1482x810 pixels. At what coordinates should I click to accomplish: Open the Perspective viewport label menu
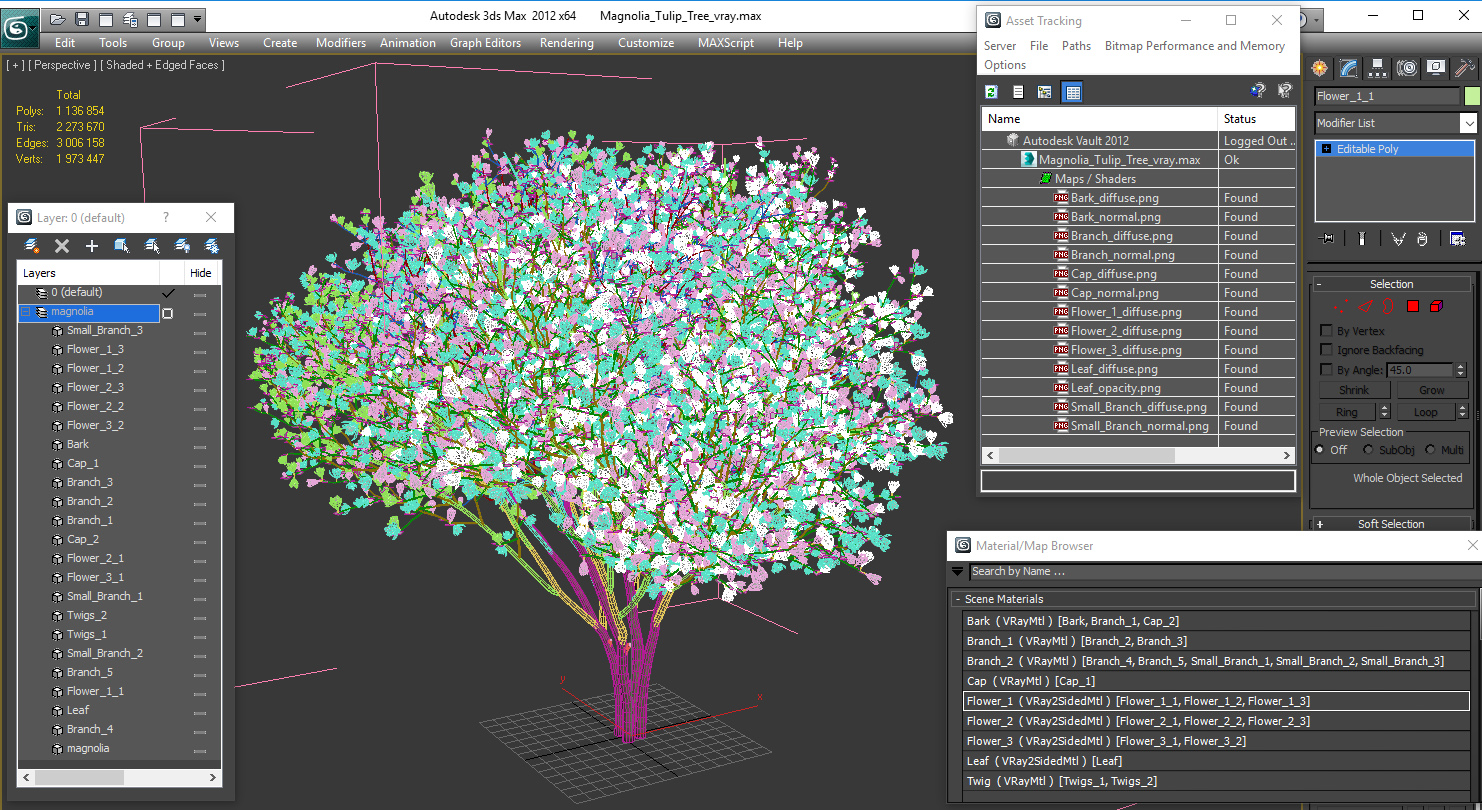[63, 65]
